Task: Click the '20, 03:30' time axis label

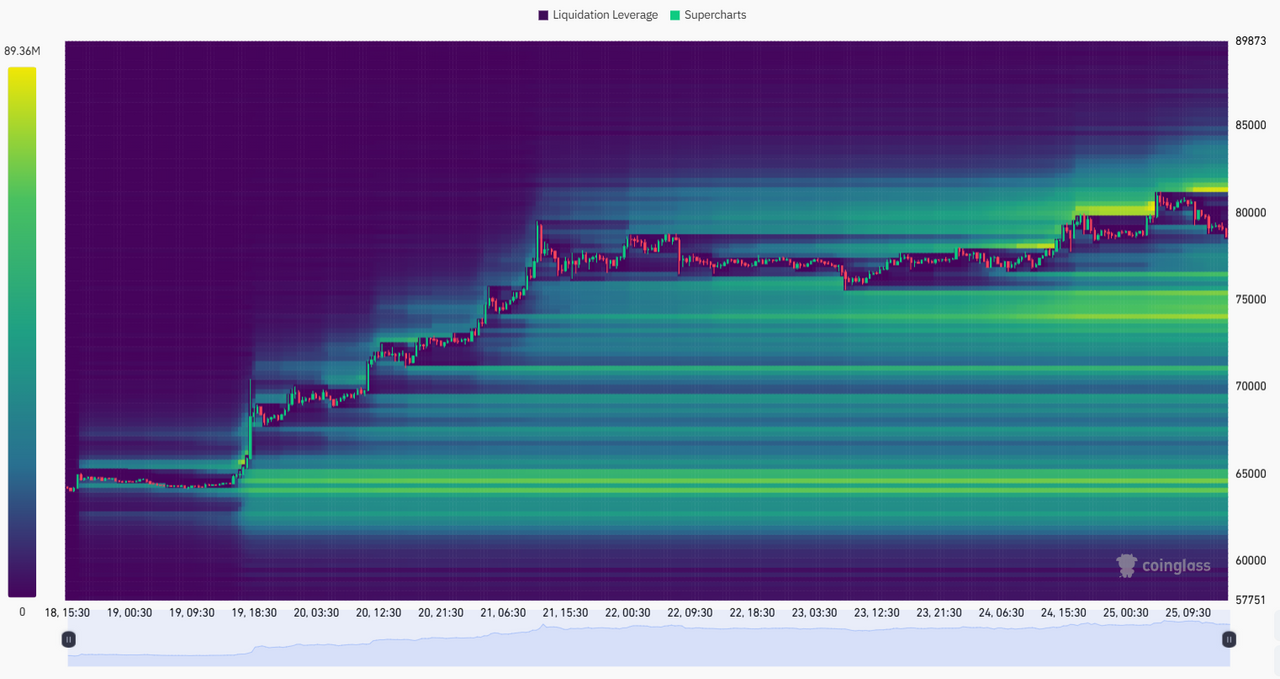Action: [316, 613]
